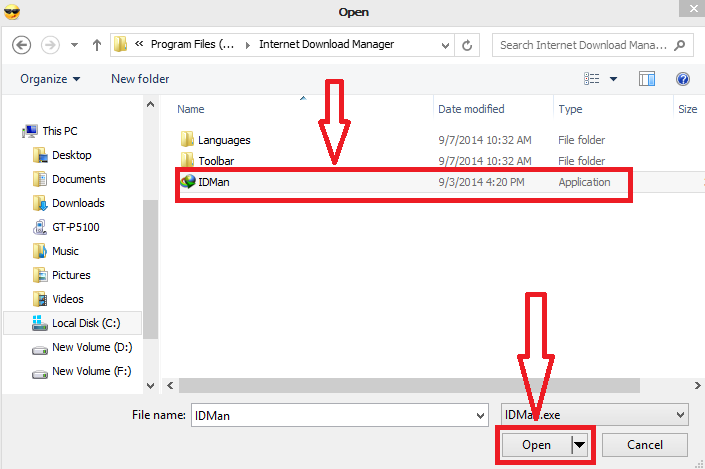Select the Languages folder

click(x=224, y=140)
